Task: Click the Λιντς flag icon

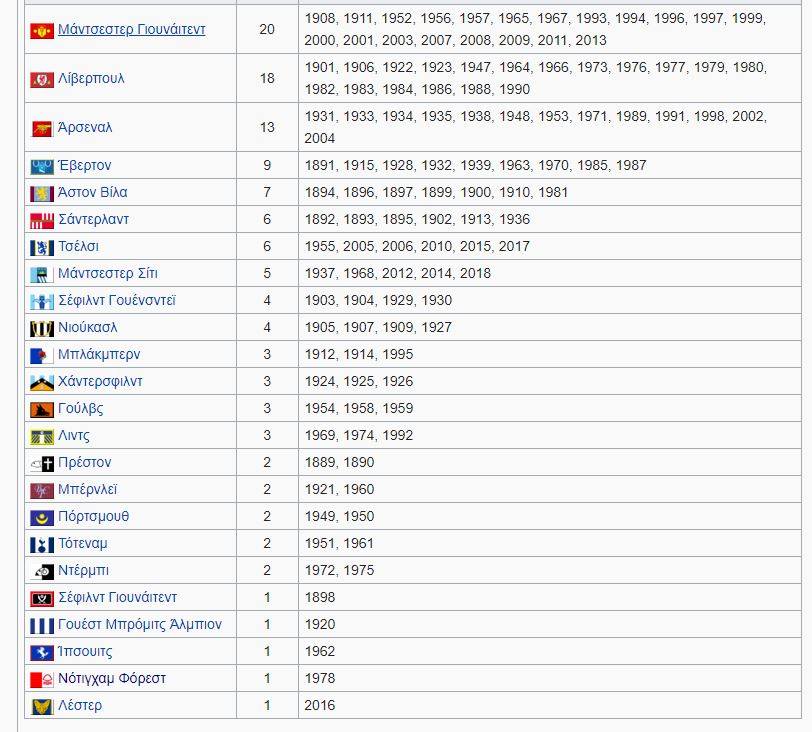Action: tap(42, 436)
